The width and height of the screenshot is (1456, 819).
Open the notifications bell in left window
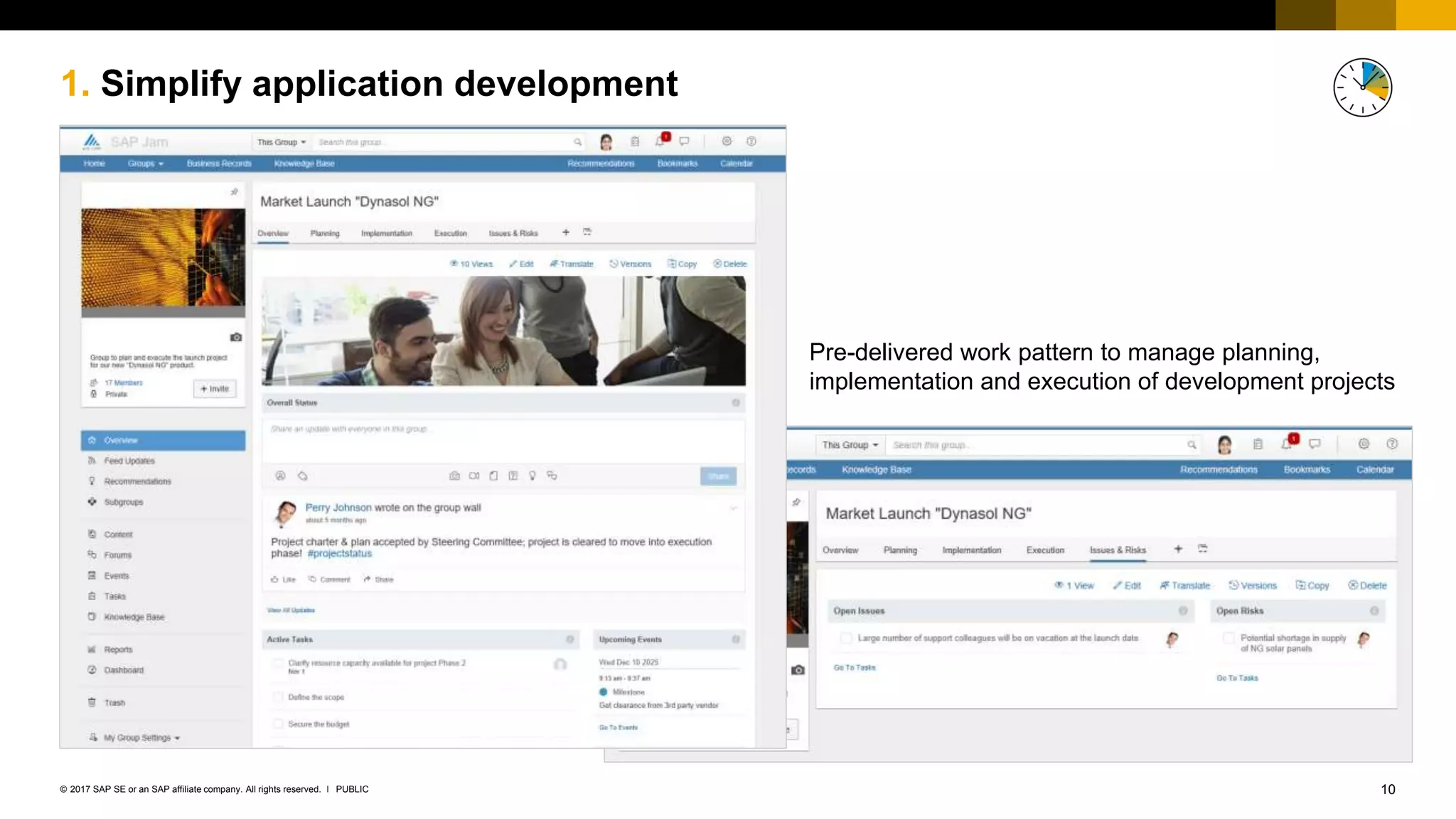click(x=660, y=141)
